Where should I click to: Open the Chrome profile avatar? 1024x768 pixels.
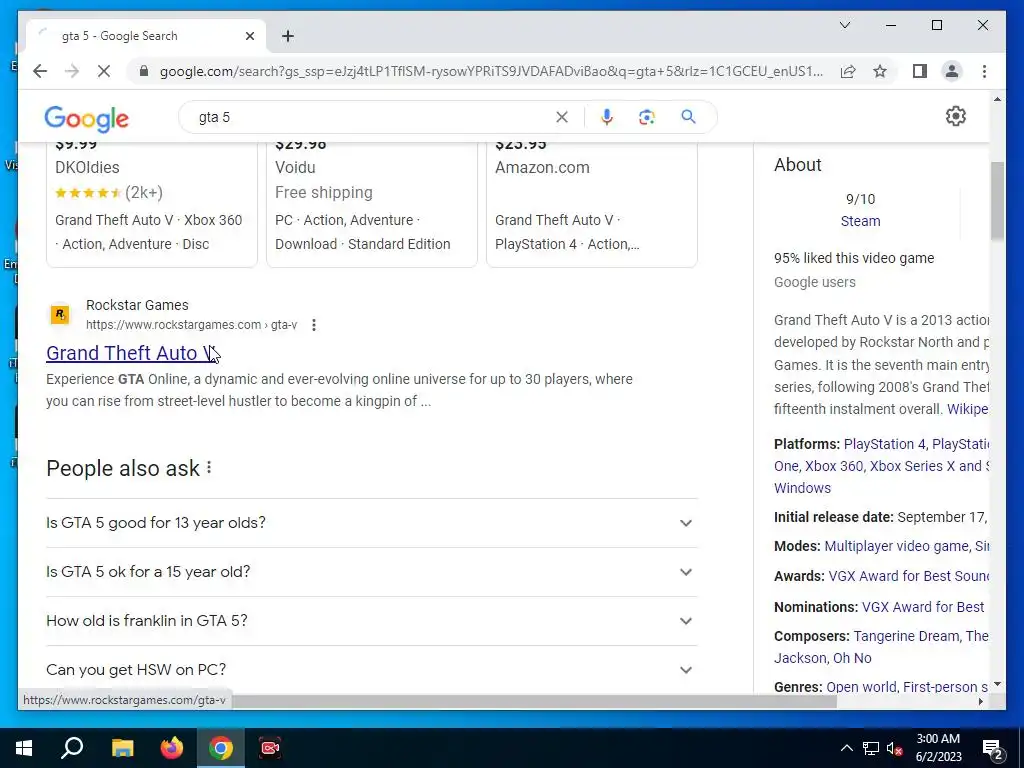[952, 71]
